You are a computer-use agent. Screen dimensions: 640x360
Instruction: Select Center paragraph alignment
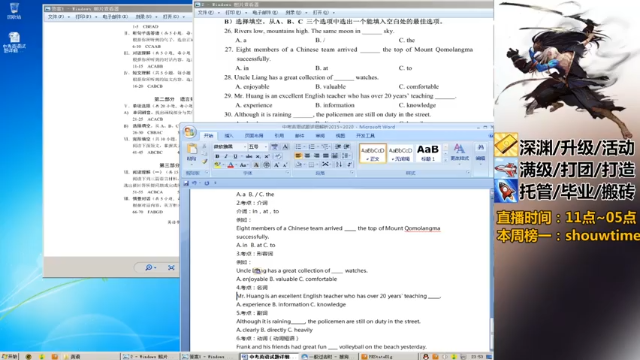coord(307,156)
